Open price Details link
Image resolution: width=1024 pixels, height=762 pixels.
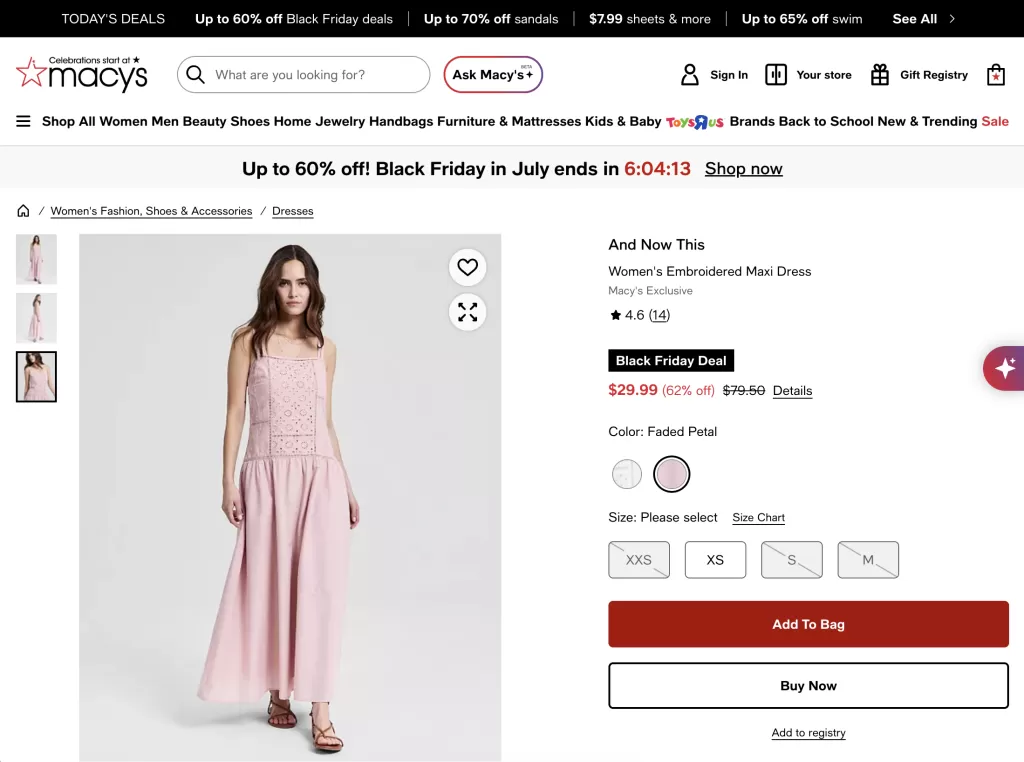pos(792,390)
